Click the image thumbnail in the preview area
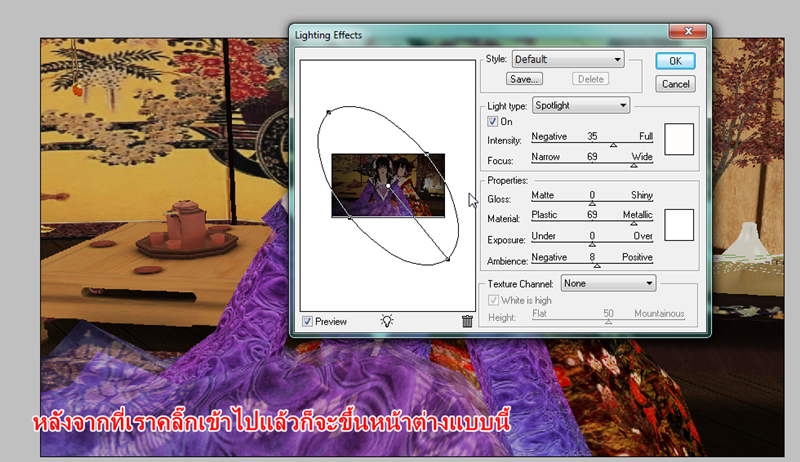The height and width of the screenshot is (462, 800). click(388, 186)
